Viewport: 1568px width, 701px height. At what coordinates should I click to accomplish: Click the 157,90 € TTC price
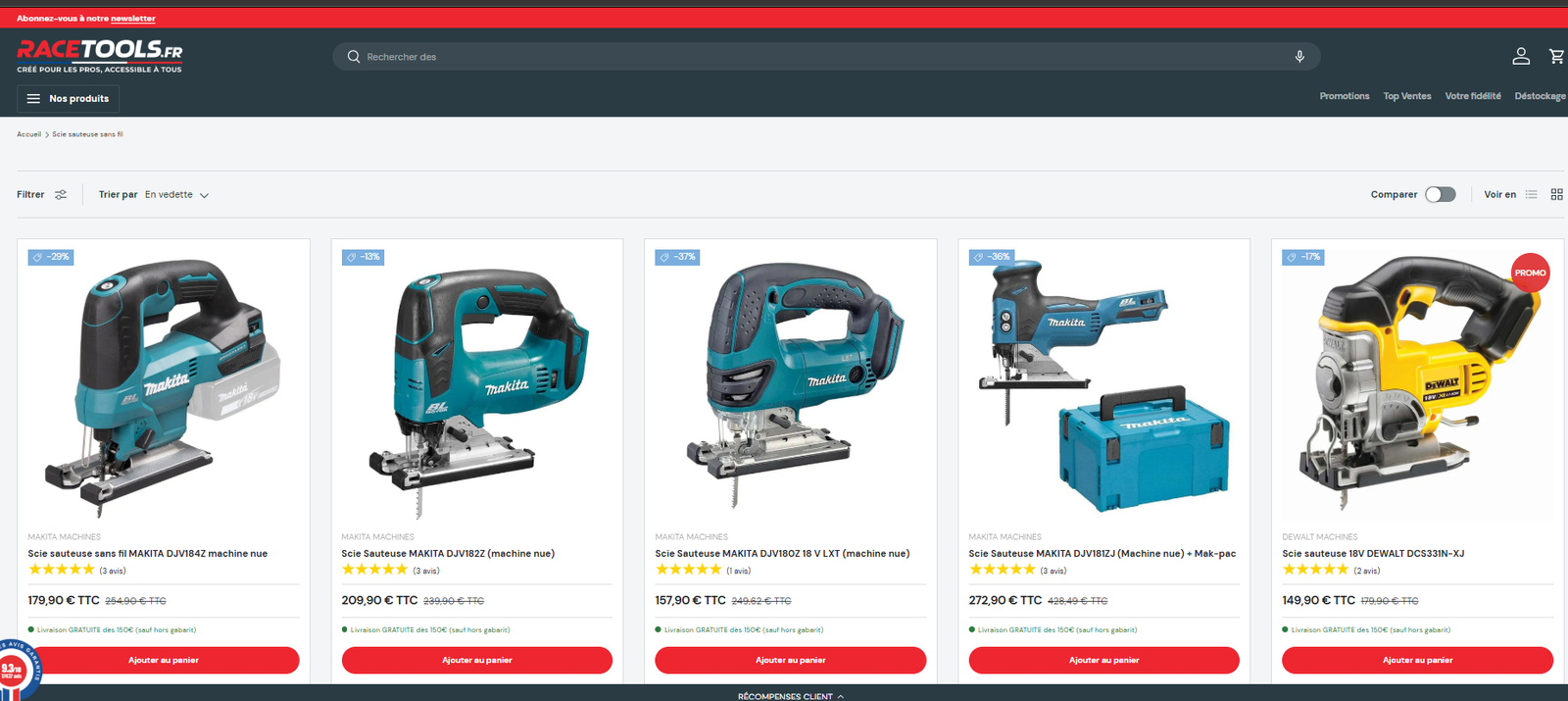coord(691,600)
